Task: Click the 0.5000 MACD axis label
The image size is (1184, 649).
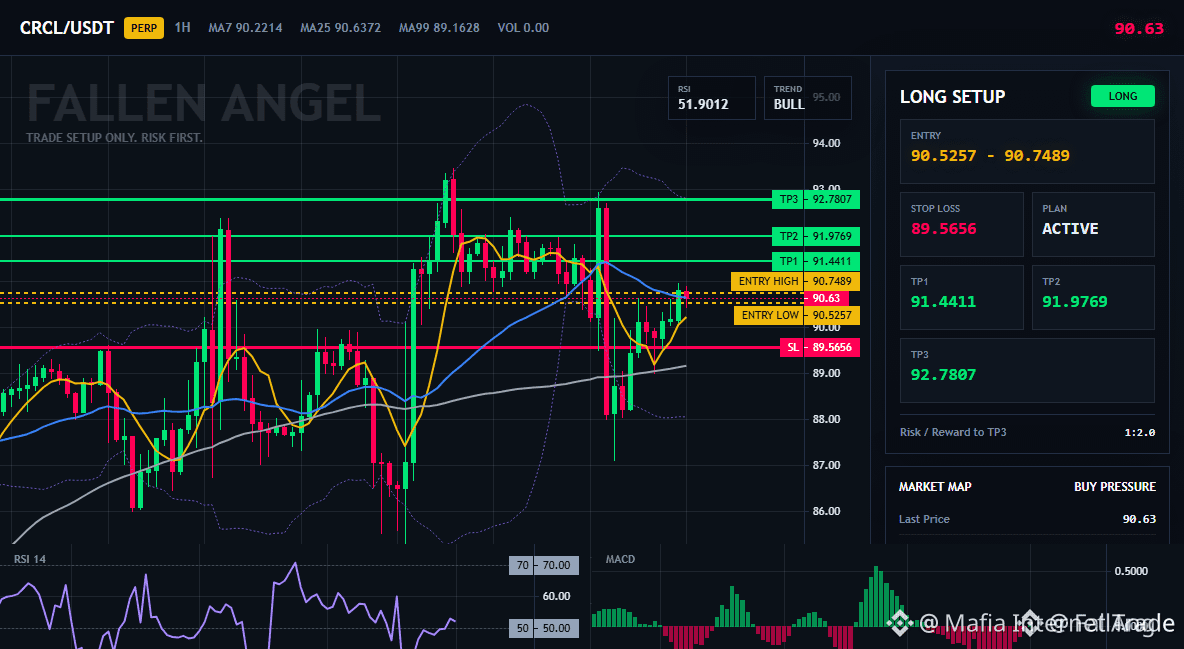Action: [x=1131, y=571]
